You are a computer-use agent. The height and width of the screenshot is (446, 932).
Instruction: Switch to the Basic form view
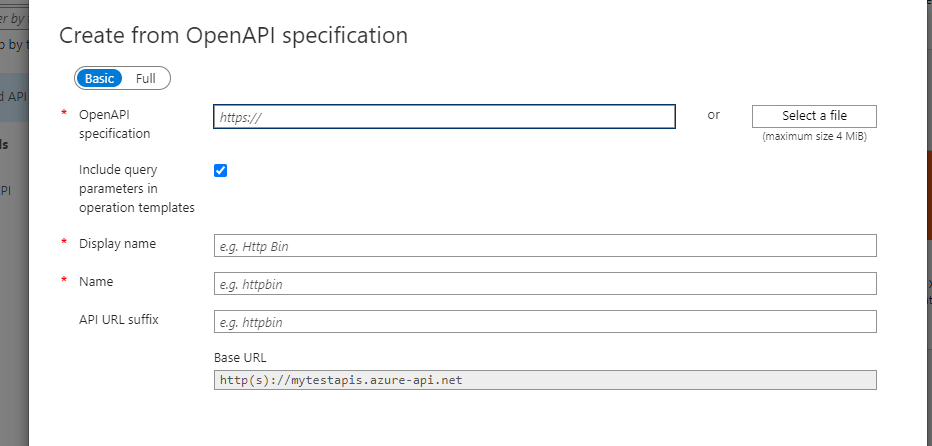tap(99, 78)
